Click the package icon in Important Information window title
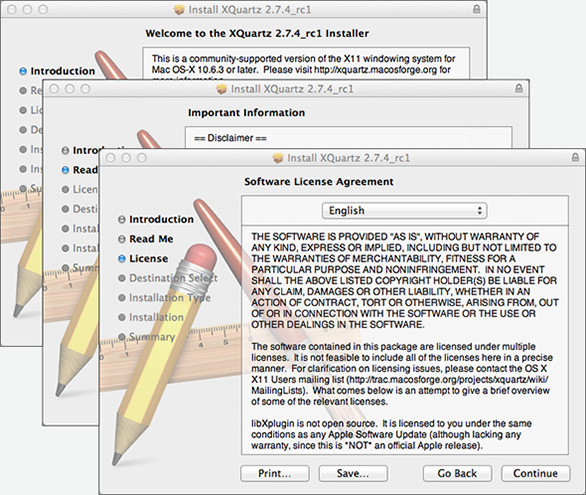Viewport: 586px width, 495px height. tap(222, 89)
